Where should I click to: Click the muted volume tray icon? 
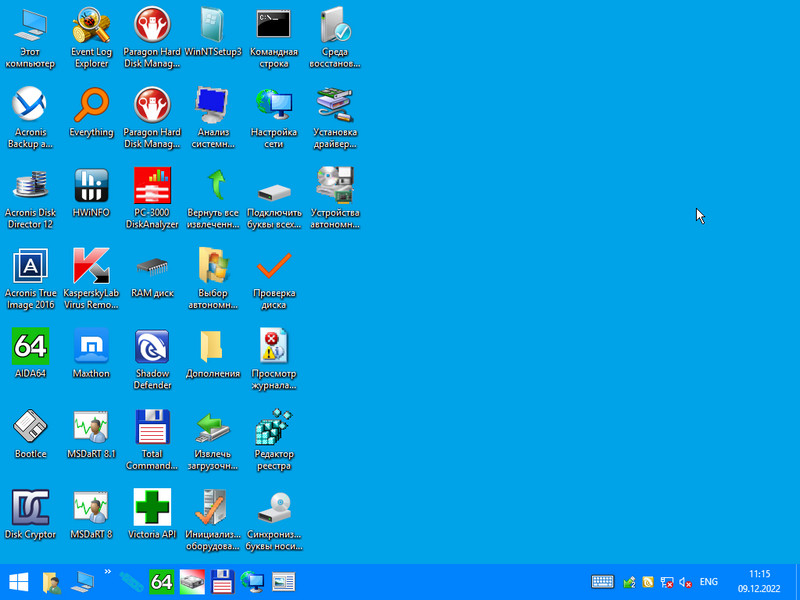pos(685,582)
